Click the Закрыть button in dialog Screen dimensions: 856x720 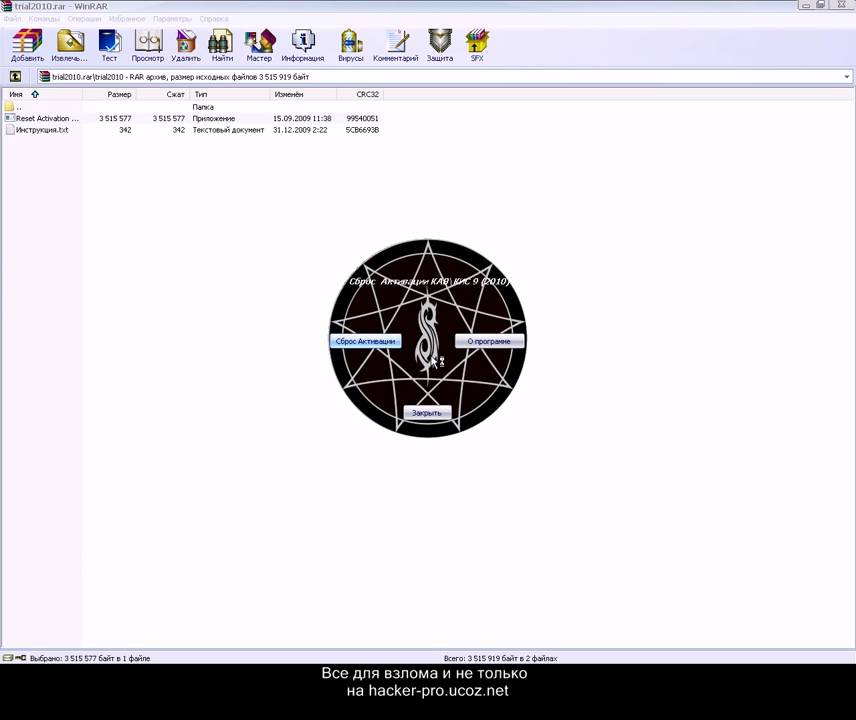(x=427, y=413)
